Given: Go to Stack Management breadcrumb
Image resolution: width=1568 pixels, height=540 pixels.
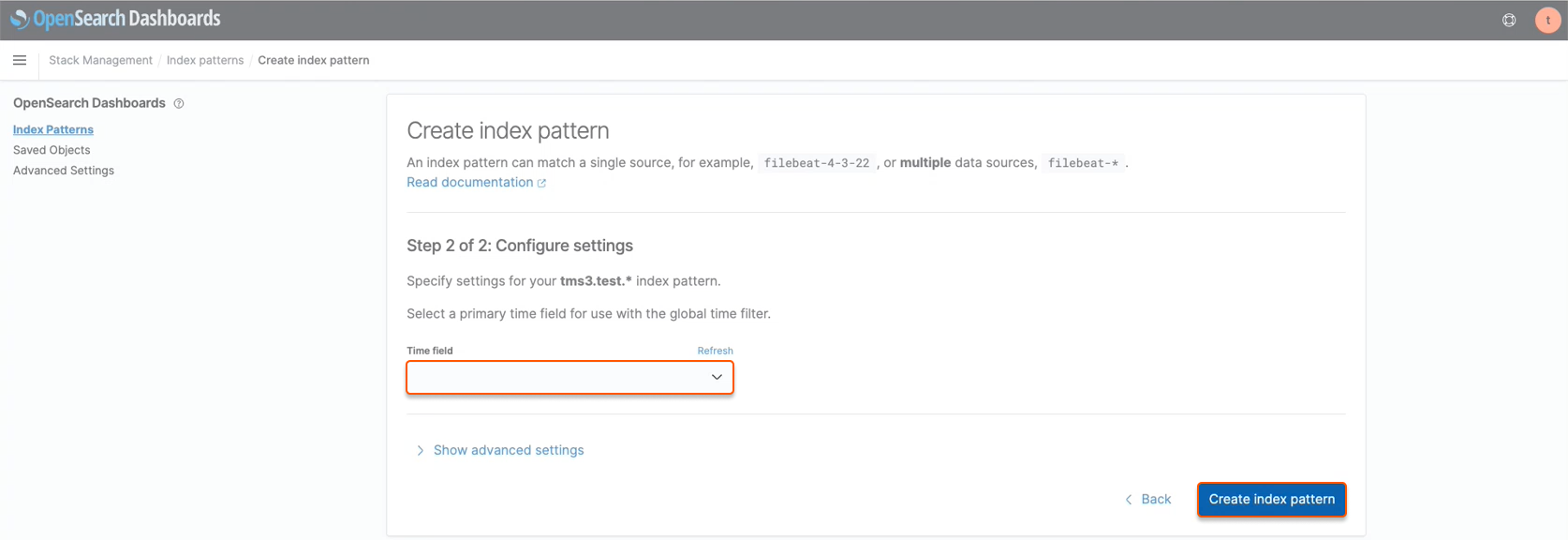Looking at the screenshot, I should click(x=100, y=60).
